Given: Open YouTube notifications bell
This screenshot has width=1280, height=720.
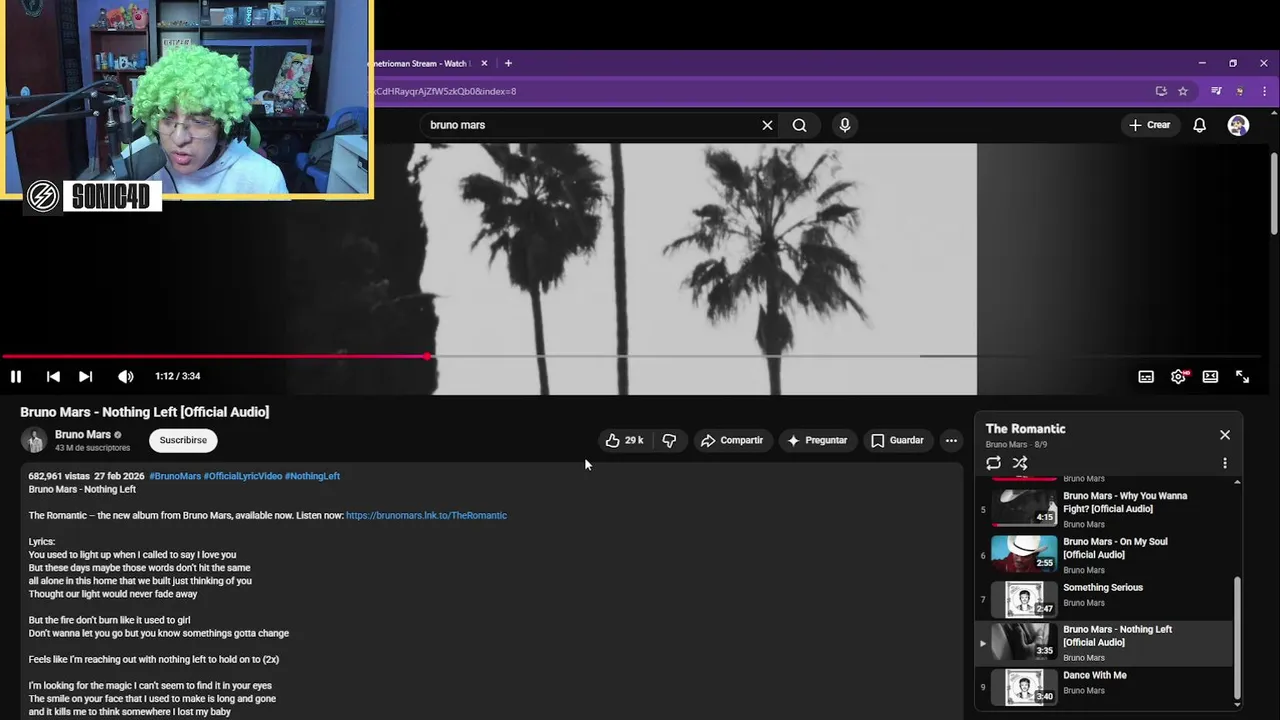Looking at the screenshot, I should click(x=1199, y=125).
